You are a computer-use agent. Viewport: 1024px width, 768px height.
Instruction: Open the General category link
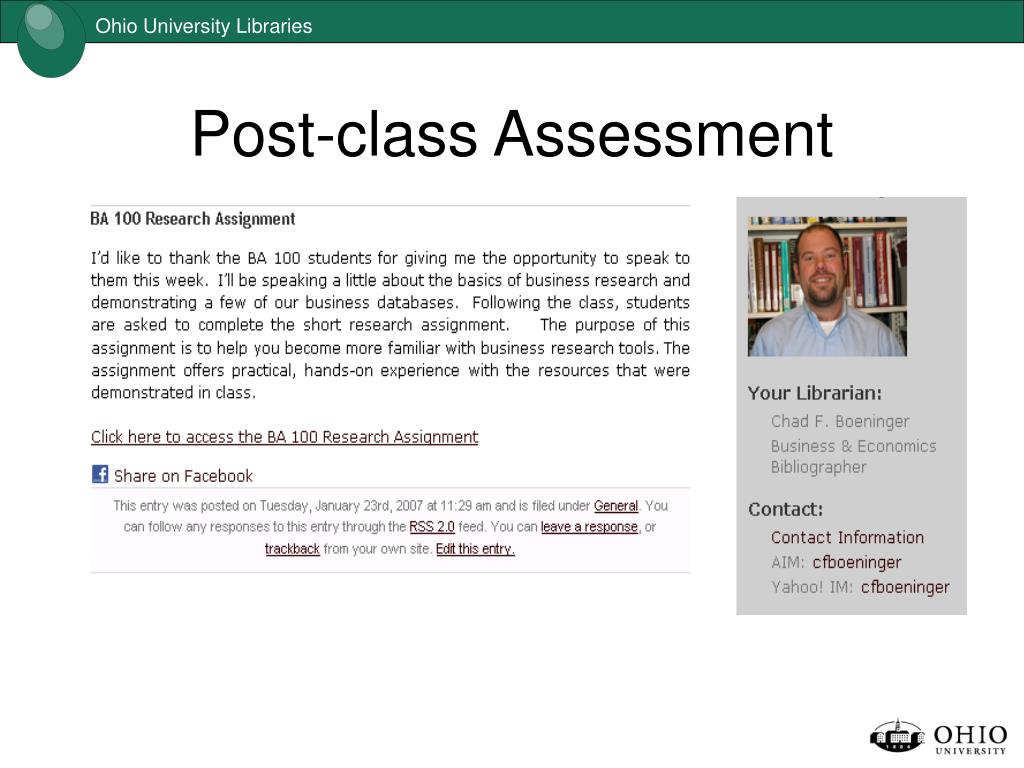click(x=615, y=505)
